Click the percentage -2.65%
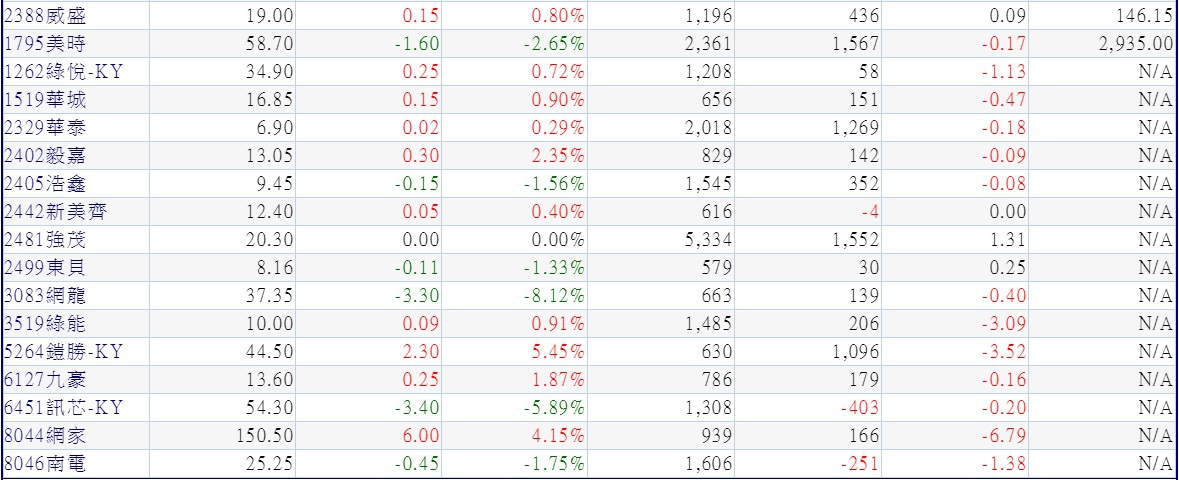Viewport: 1179px width, 480px height. [555, 44]
